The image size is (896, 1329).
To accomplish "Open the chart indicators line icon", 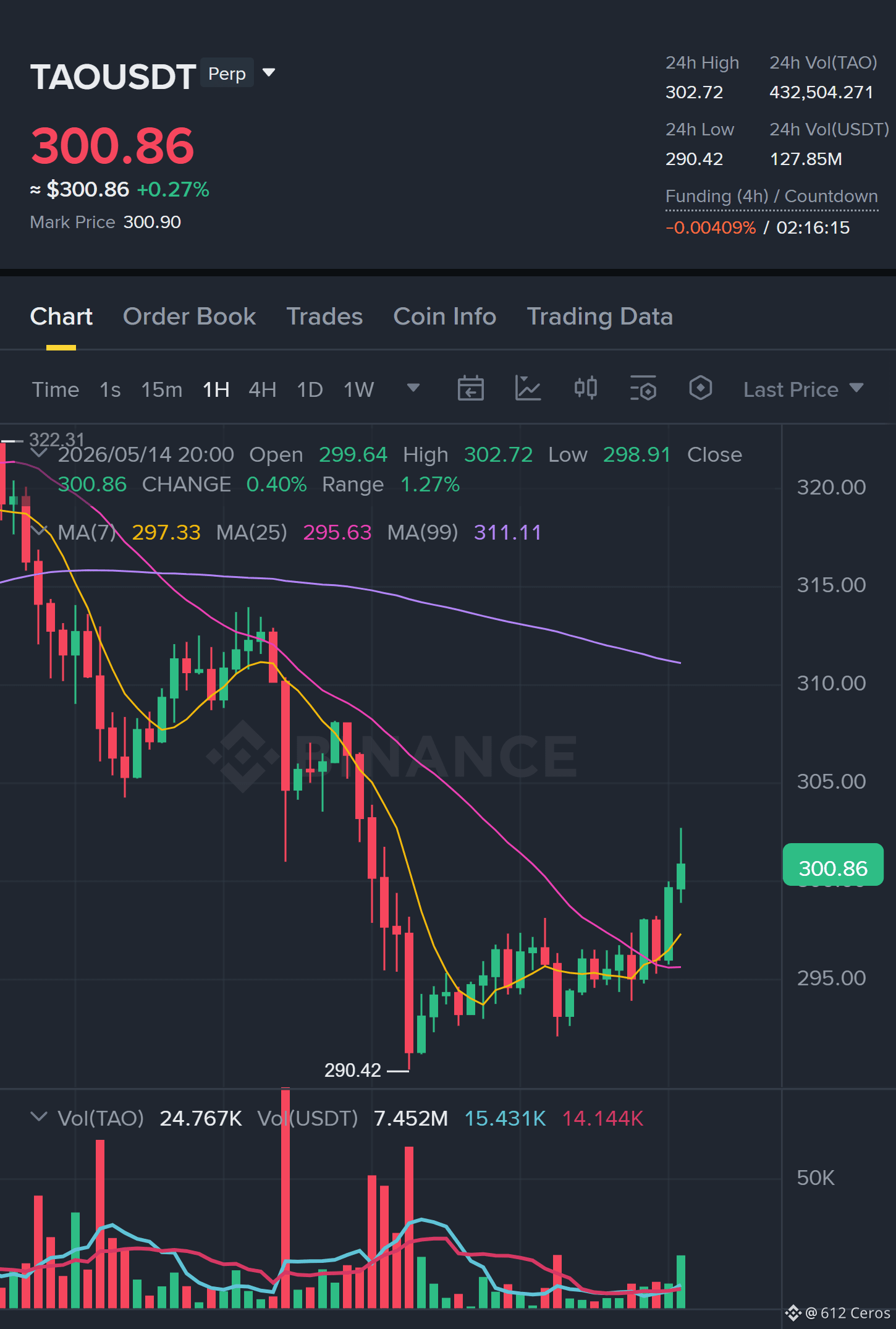I will coord(528,389).
